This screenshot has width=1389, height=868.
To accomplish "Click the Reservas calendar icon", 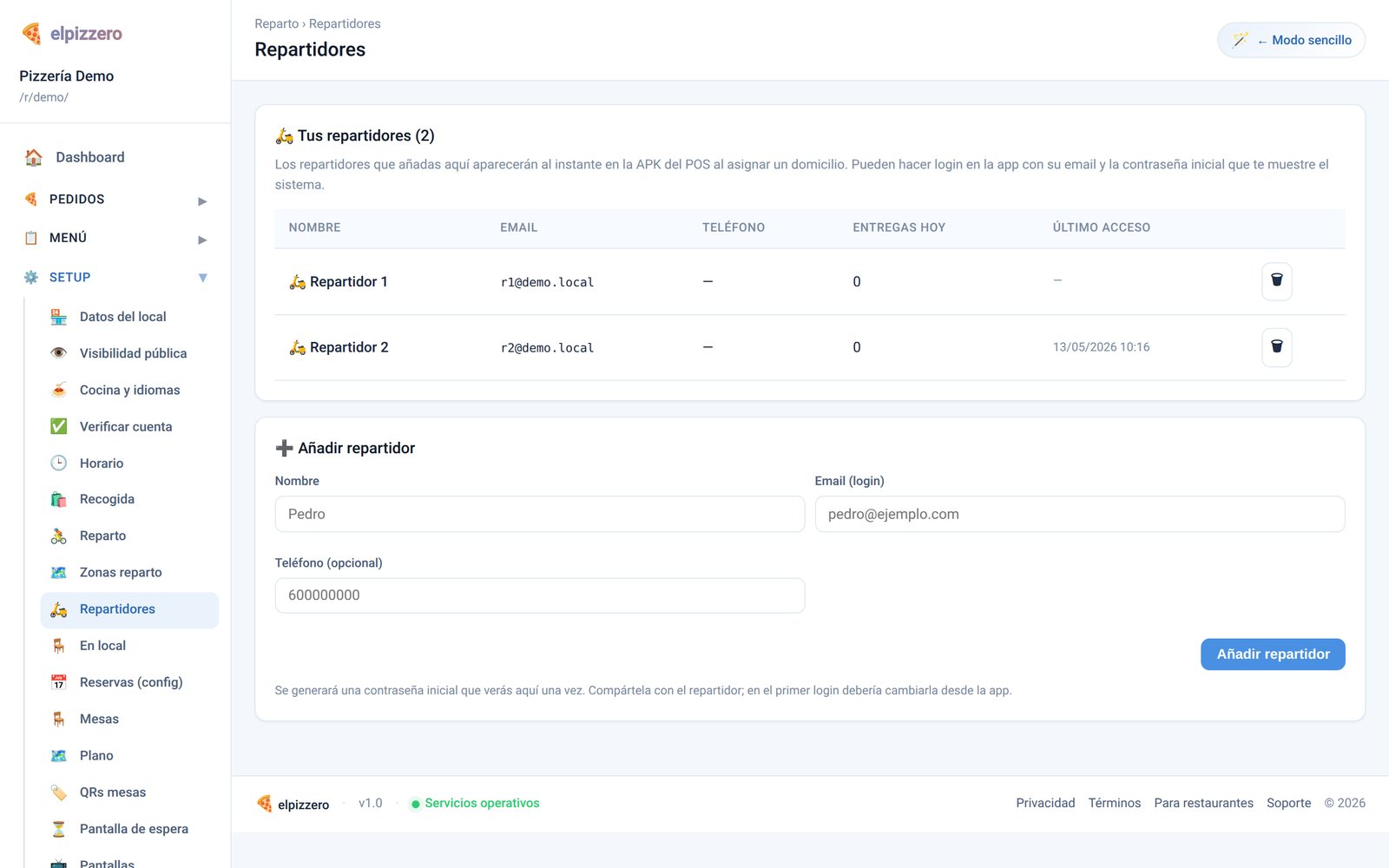I will (58, 682).
